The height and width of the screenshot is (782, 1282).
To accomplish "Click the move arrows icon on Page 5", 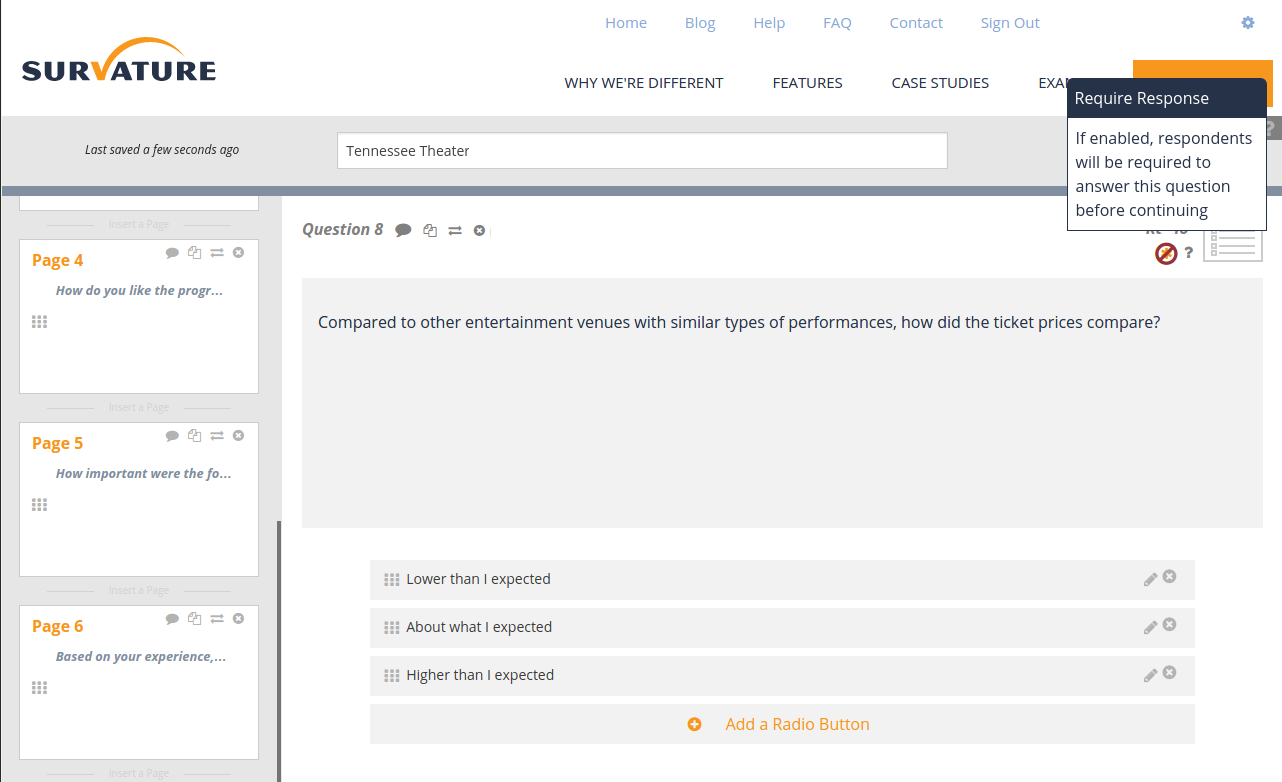I will (217, 436).
